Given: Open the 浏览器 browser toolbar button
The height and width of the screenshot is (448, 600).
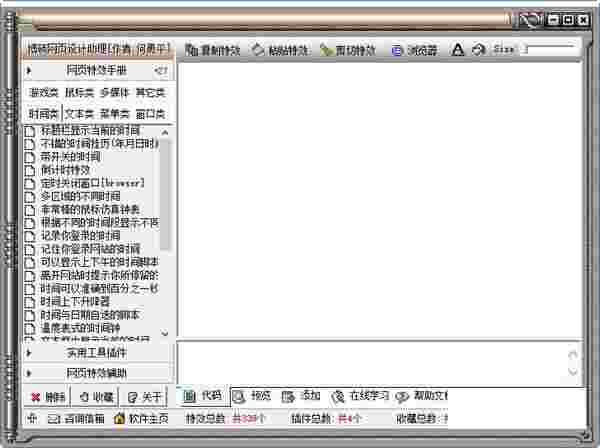Looking at the screenshot, I should tap(414, 50).
